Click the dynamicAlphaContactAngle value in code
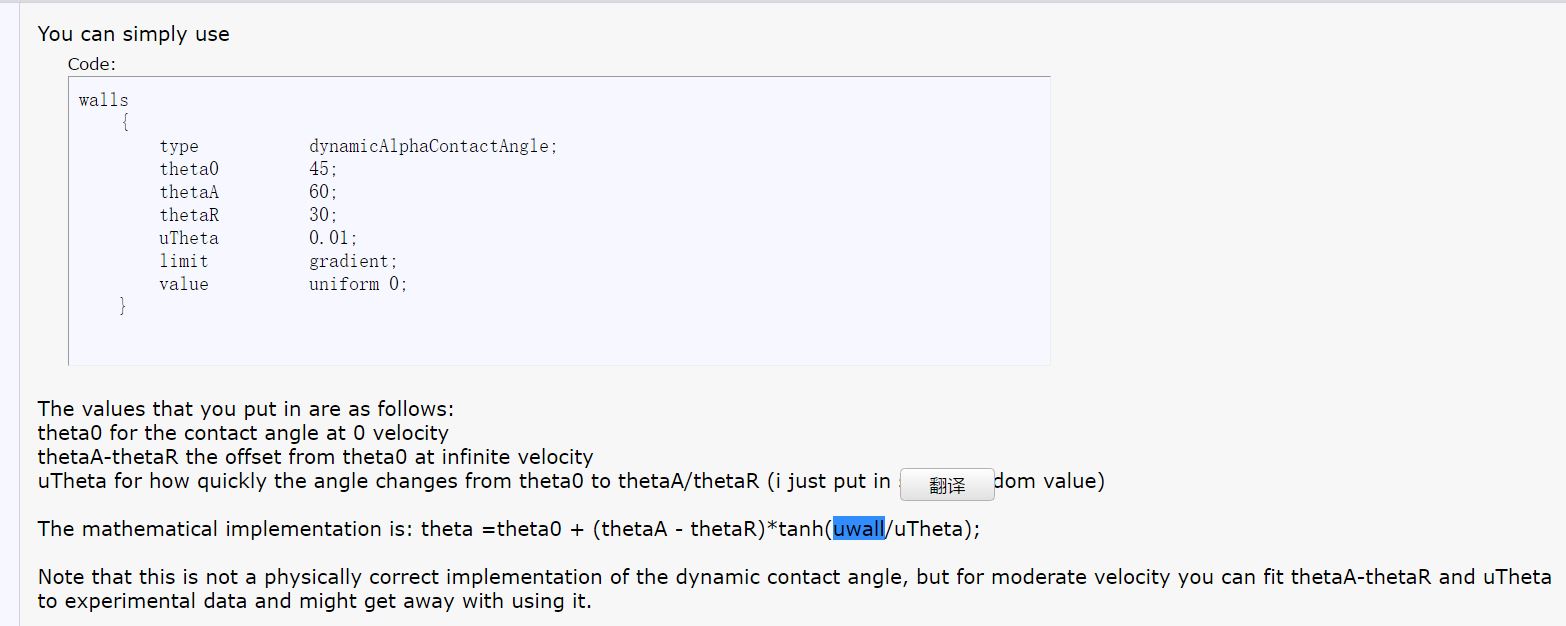The width and height of the screenshot is (1566, 626). point(432,146)
